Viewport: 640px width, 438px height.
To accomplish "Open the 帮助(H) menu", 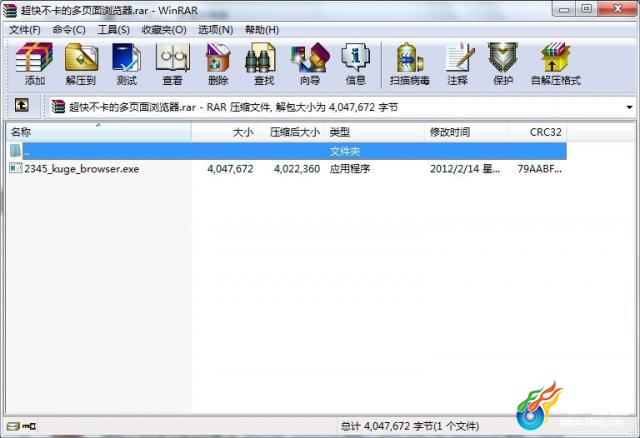I will click(x=262, y=30).
